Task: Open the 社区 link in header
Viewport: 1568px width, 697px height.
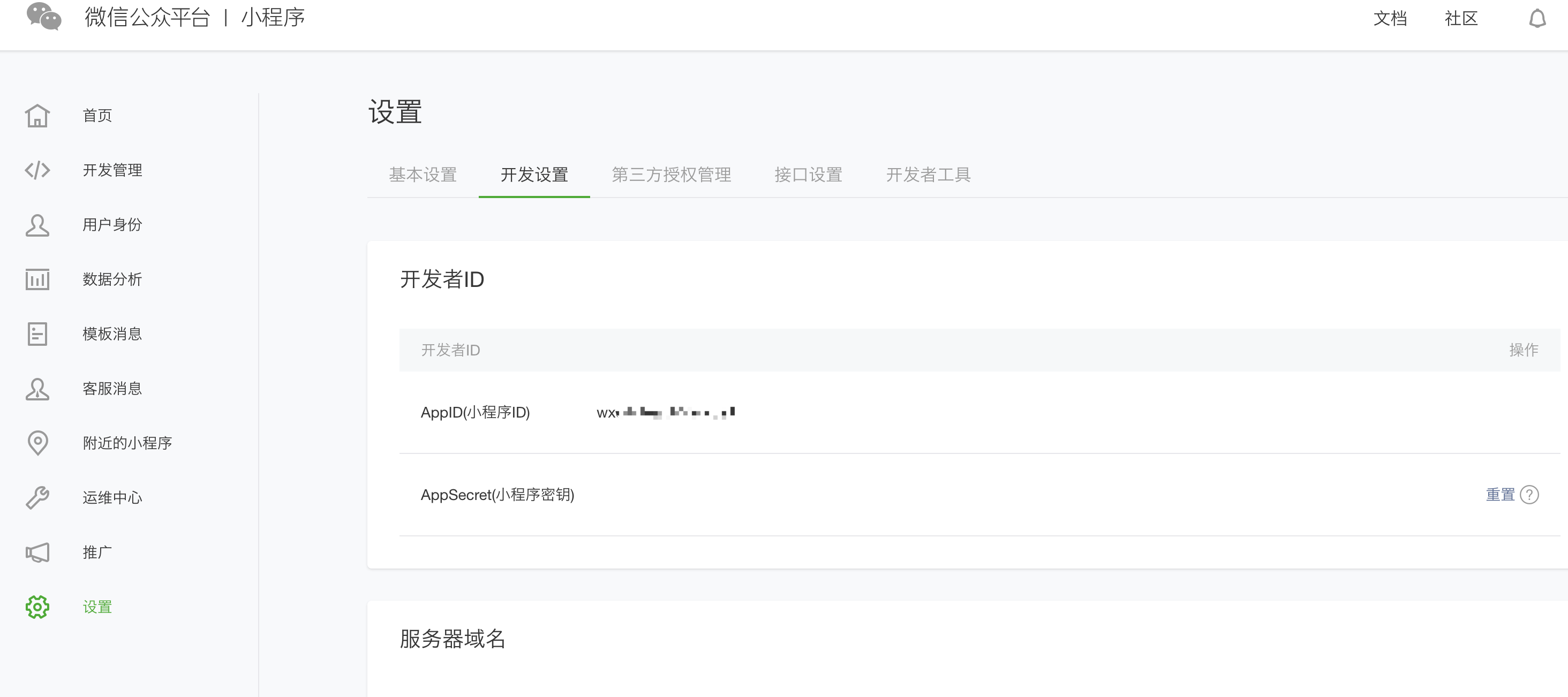Action: tap(1461, 18)
